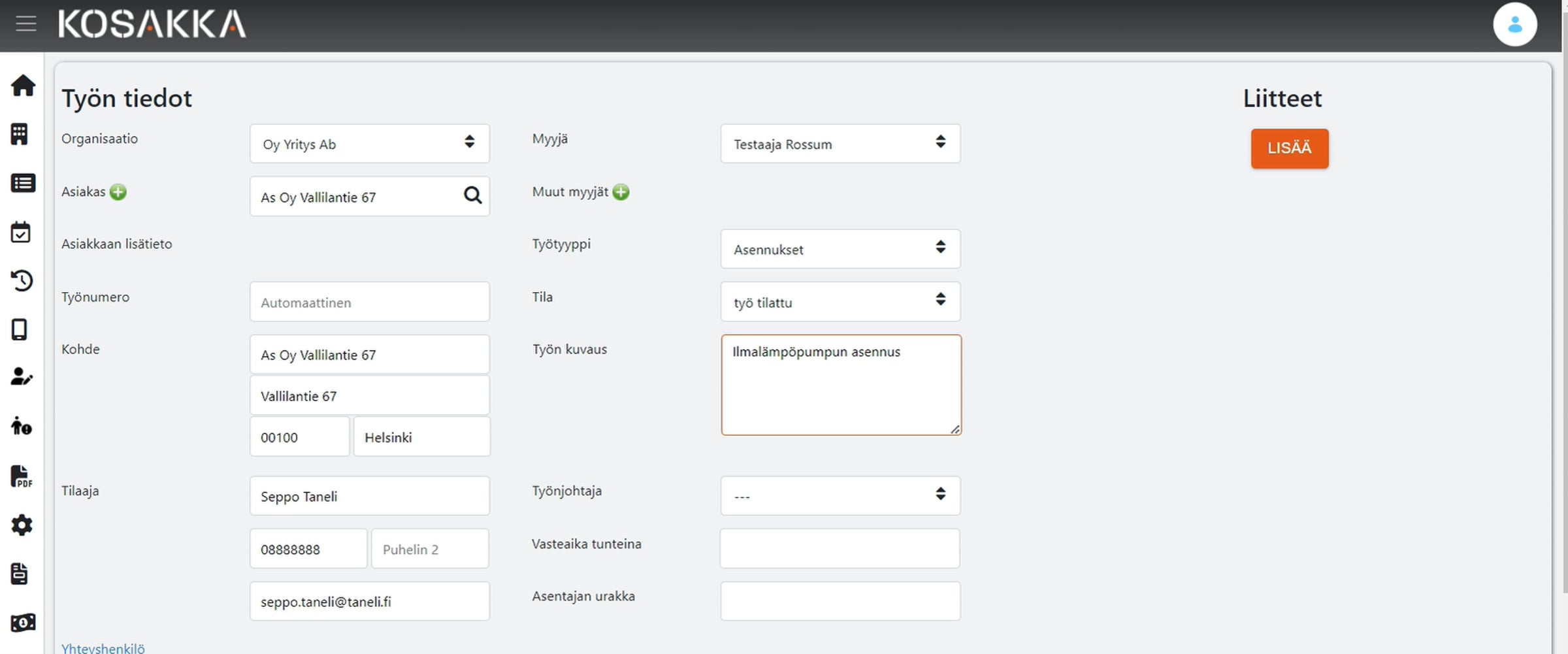Open the calendar check icon in sidebar
The image size is (1568, 654).
point(21,232)
